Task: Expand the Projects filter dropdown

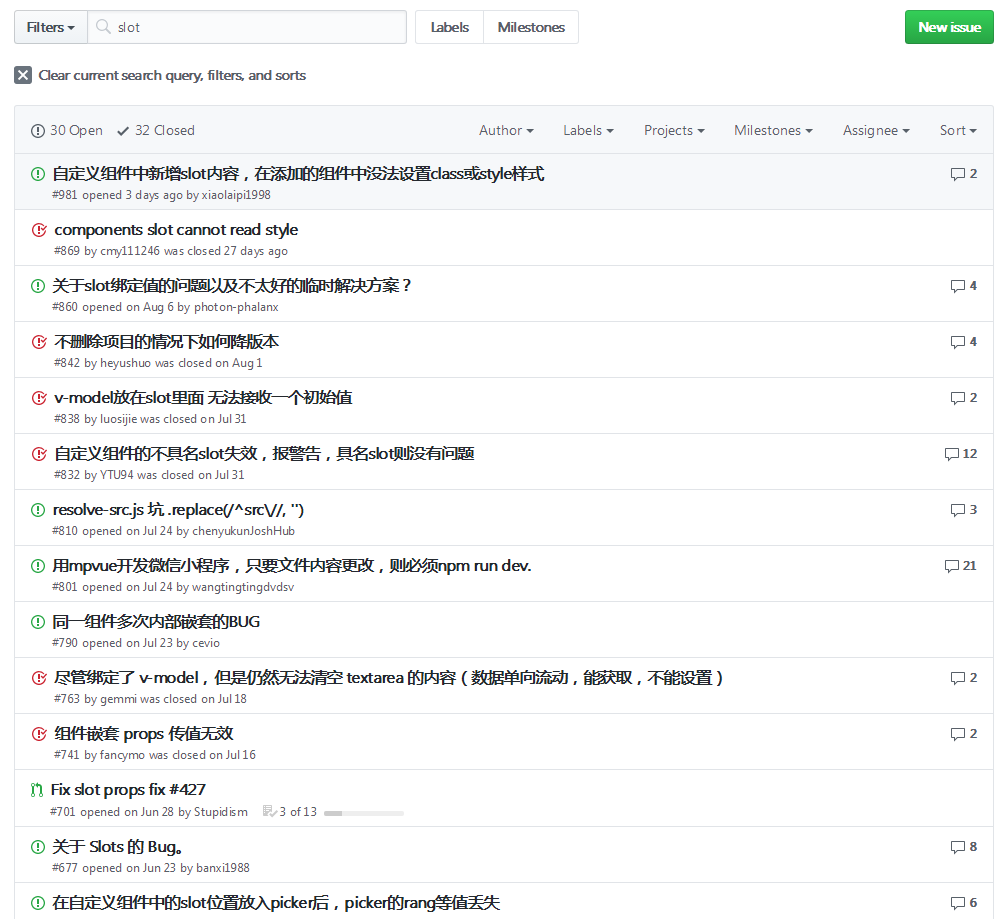Action: (674, 130)
